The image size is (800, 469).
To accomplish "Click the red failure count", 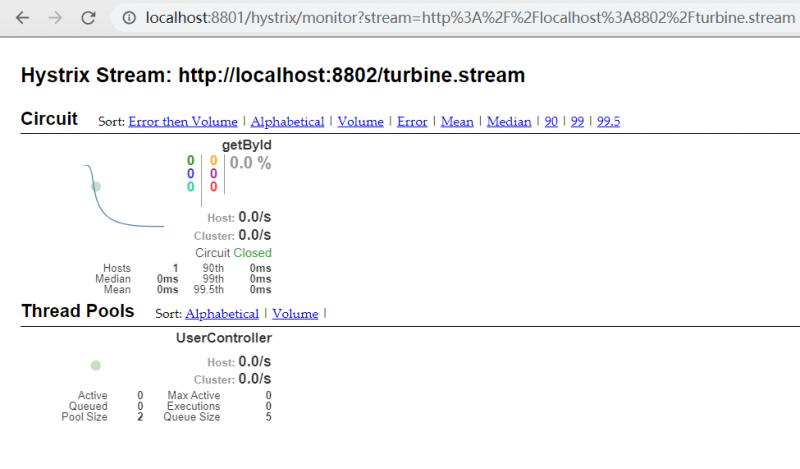I will coord(213,187).
